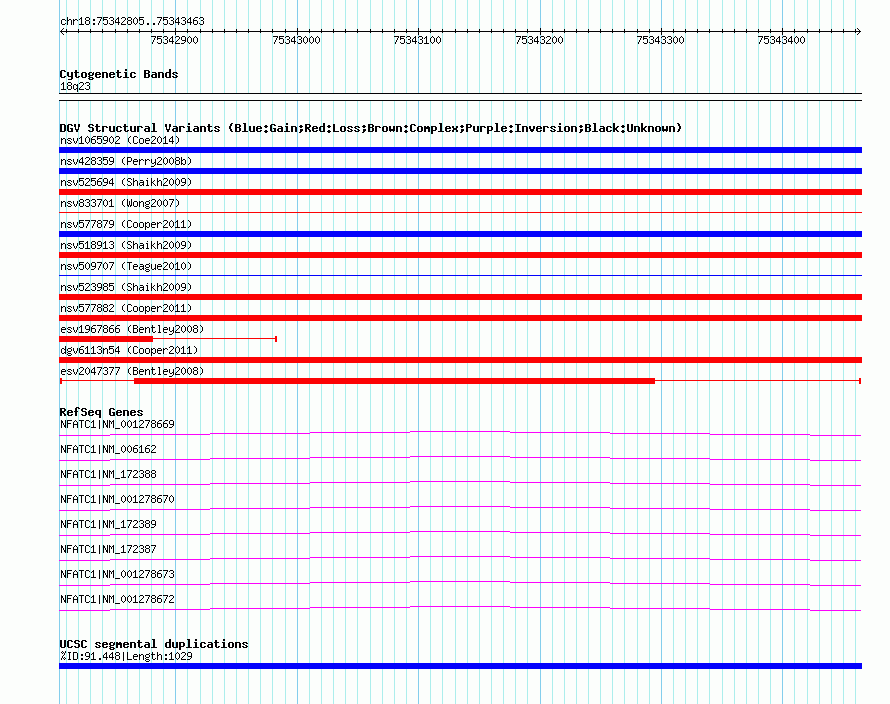
Task: Click blue gain bar under nsv1065902
Action: pyautogui.click(x=460, y=150)
